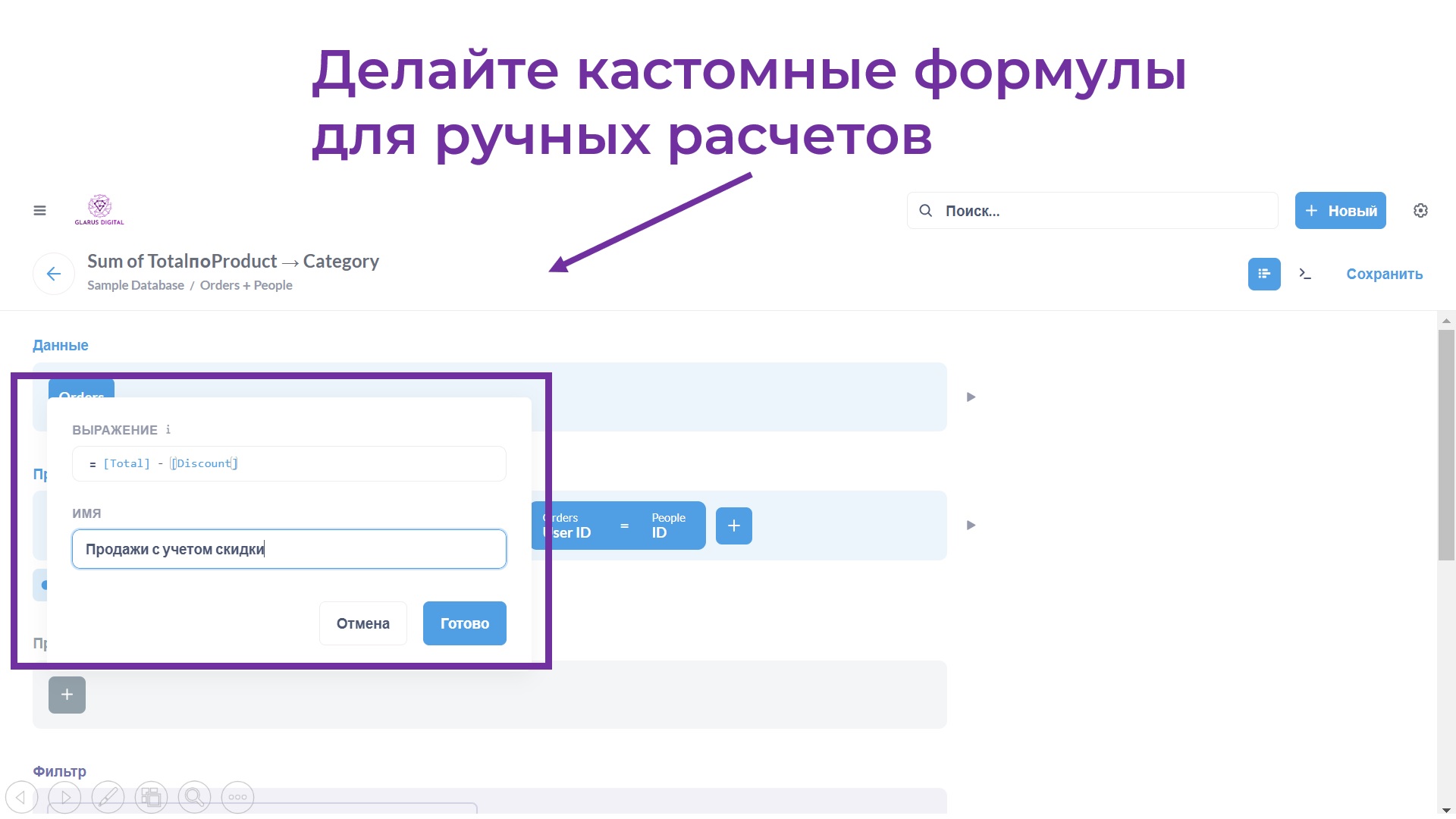Image resolution: width=1456 pixels, height=819 pixels.
Task: Change the equals join operator
Action: tap(624, 526)
